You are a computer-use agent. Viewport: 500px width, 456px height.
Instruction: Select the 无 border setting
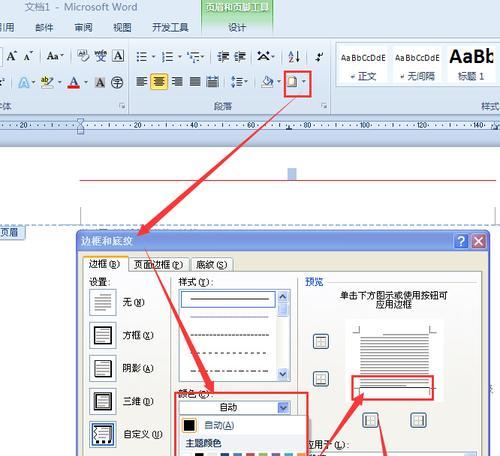(x=103, y=302)
